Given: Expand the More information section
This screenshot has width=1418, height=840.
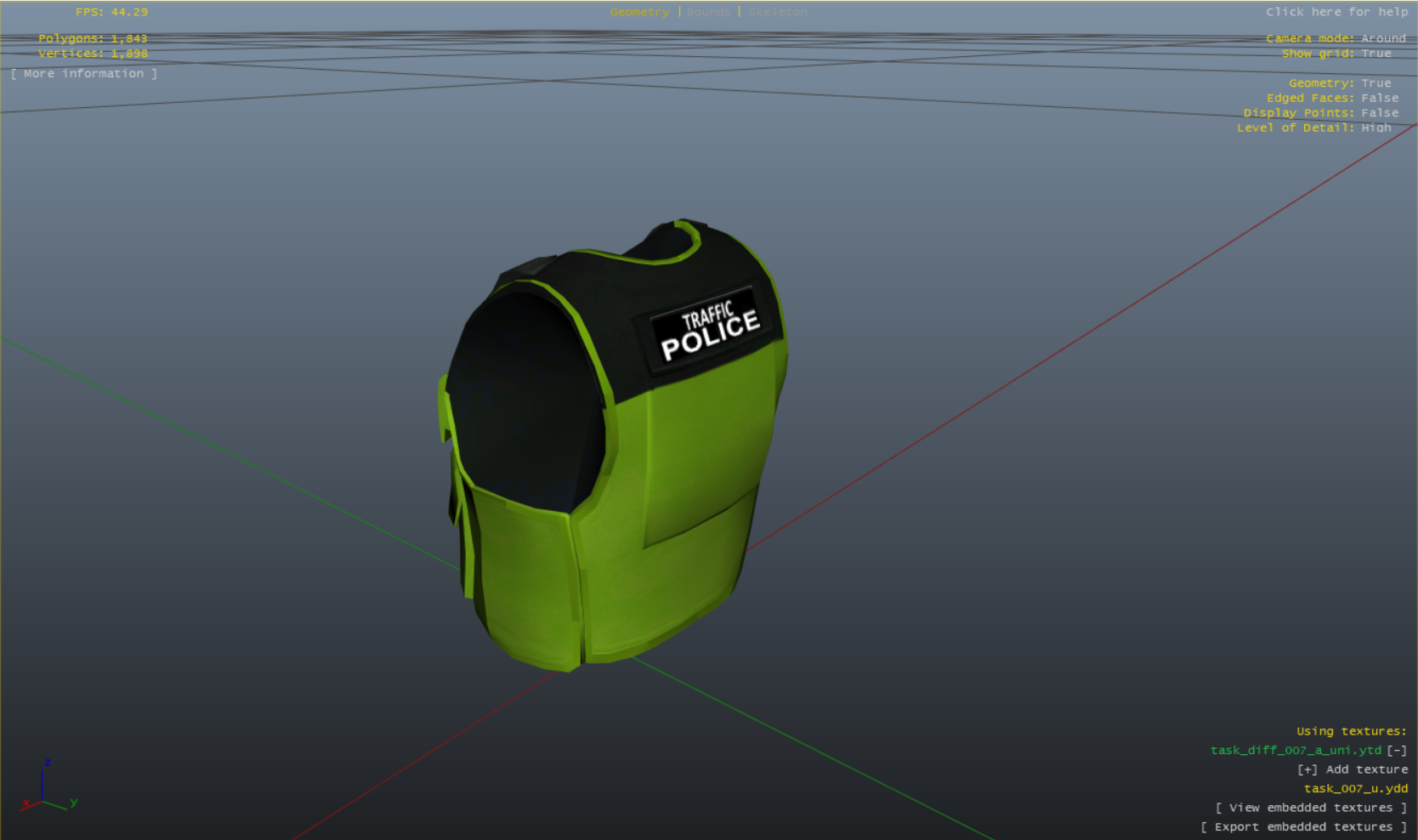Looking at the screenshot, I should 84,74.
